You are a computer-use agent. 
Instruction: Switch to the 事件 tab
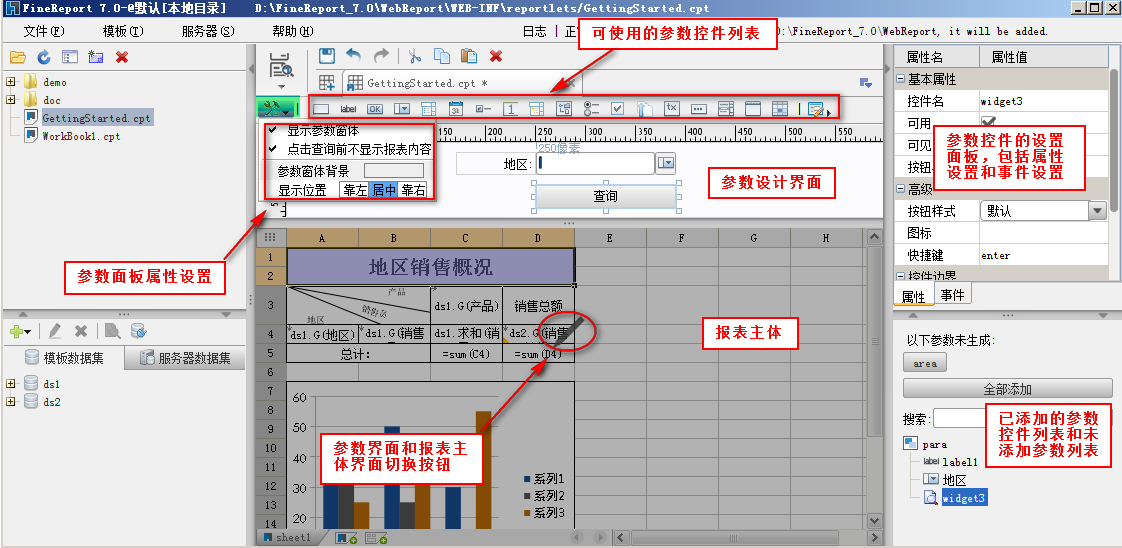[952, 295]
